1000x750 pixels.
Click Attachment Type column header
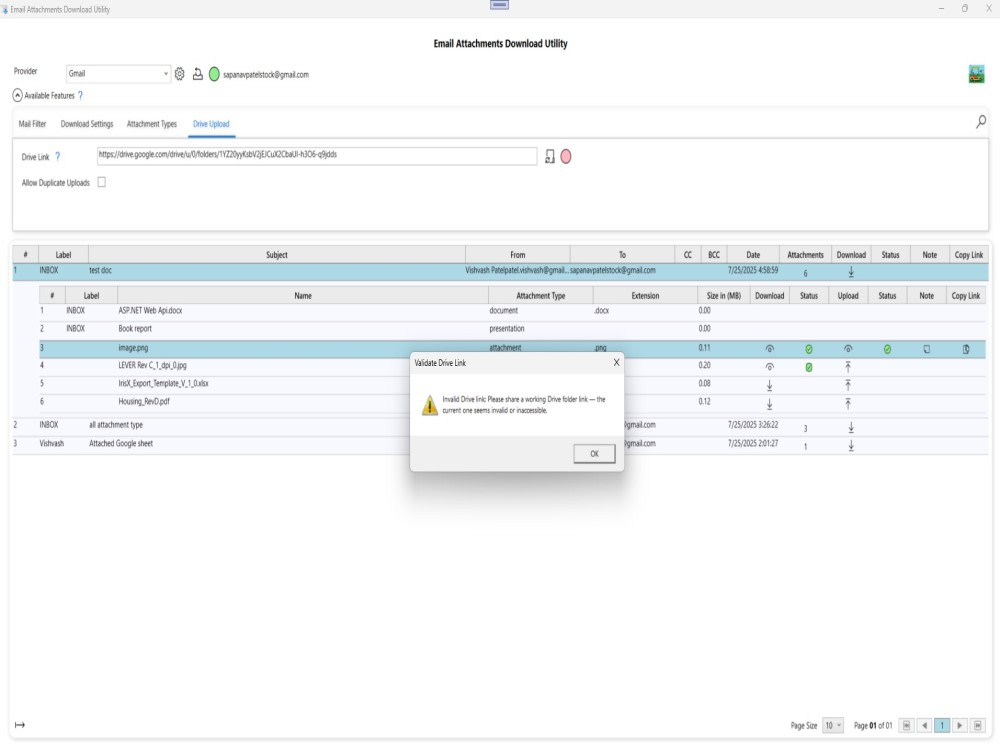click(540, 295)
